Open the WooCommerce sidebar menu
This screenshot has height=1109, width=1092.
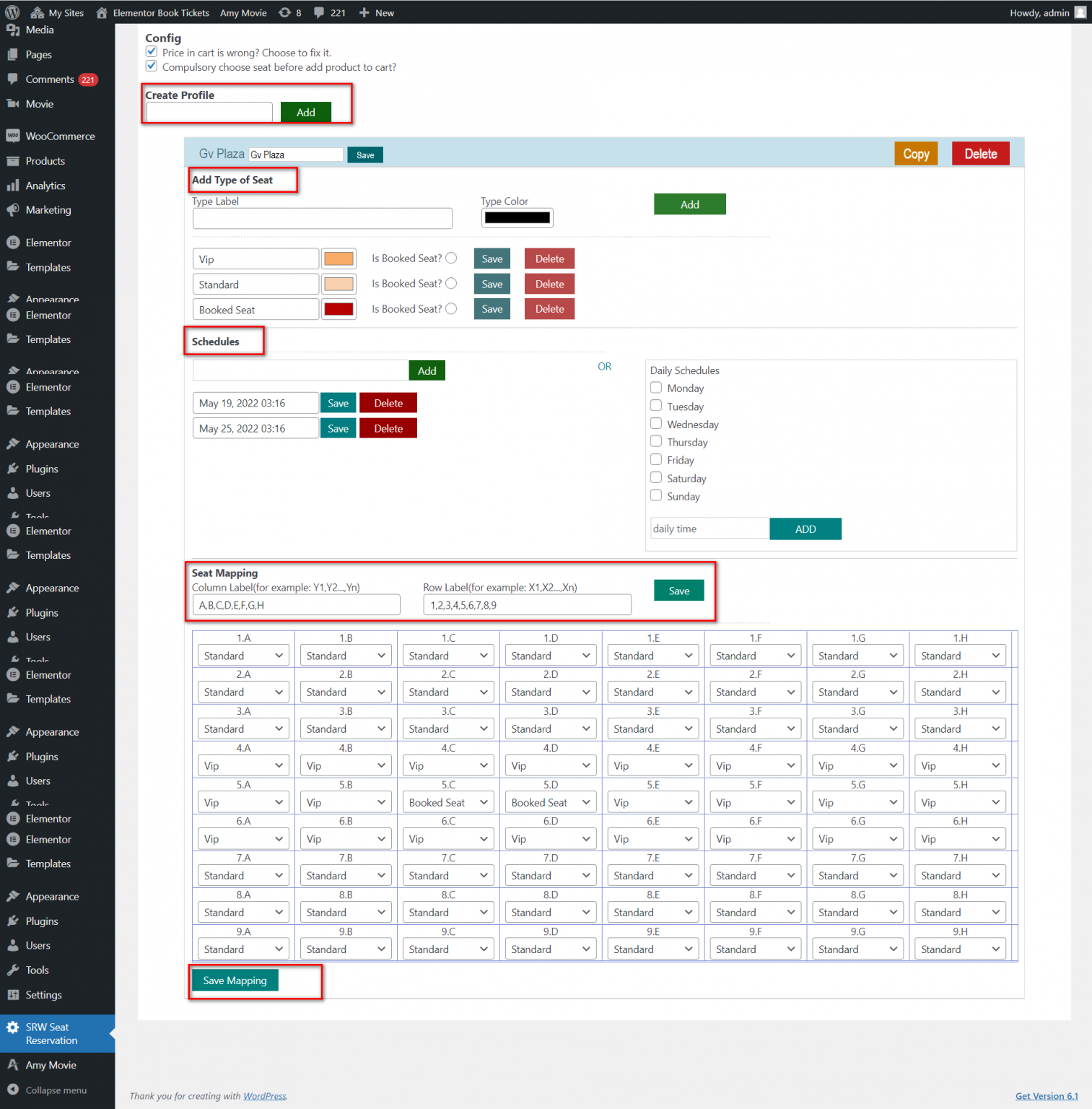pyautogui.click(x=60, y=136)
